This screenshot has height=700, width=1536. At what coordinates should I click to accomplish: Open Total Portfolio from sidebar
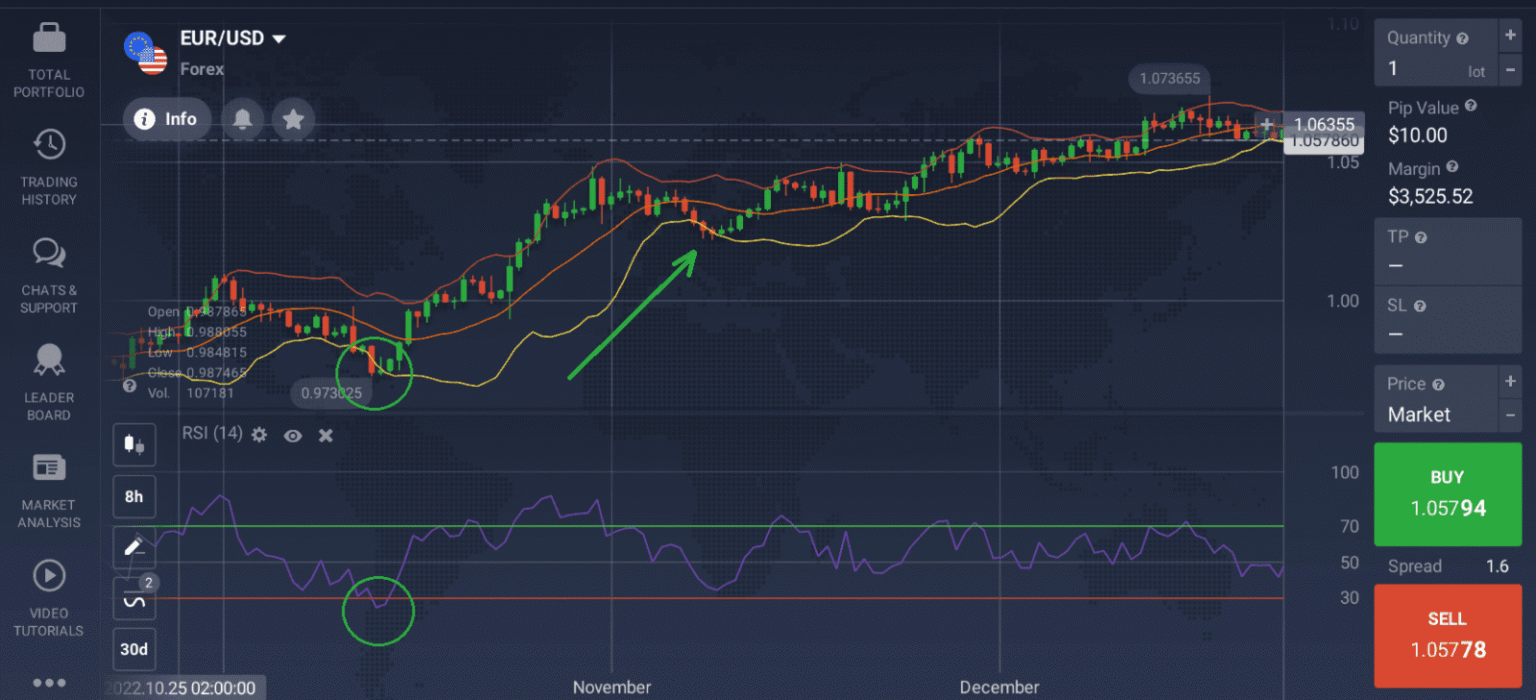(49, 60)
